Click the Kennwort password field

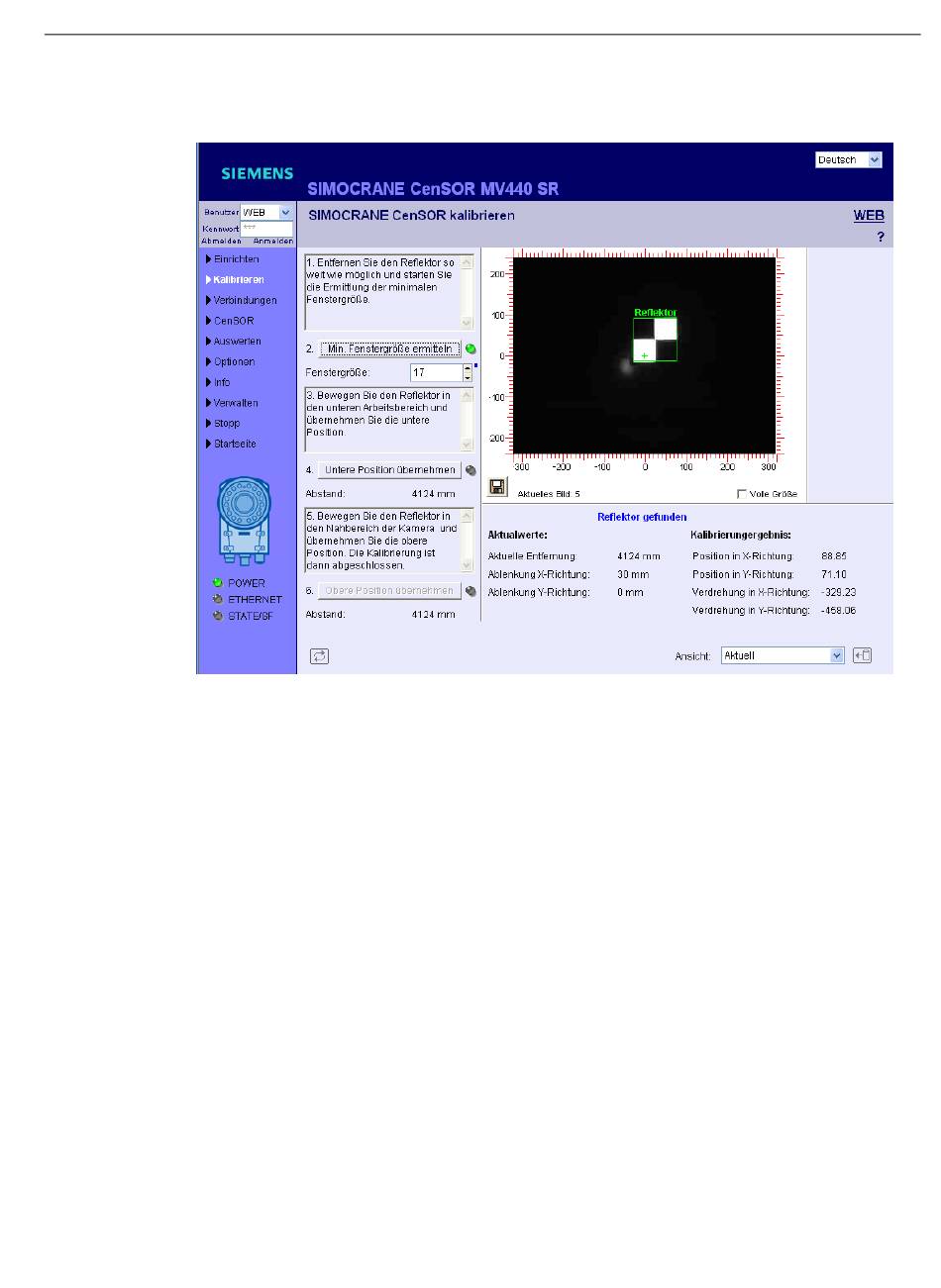click(266, 228)
